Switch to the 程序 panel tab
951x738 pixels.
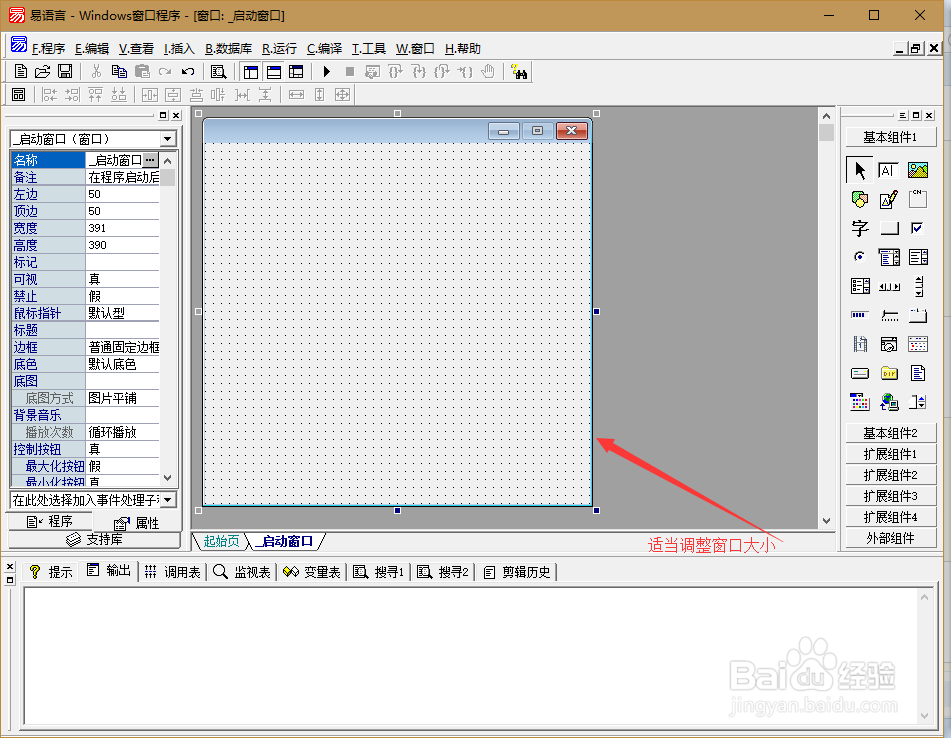tap(50, 522)
